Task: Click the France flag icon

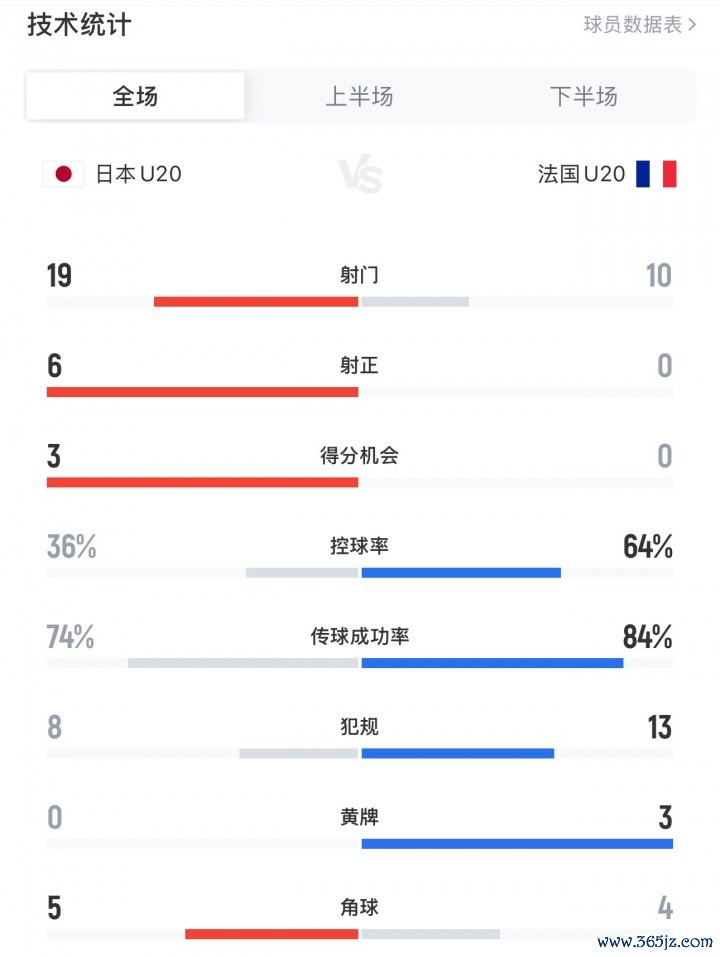Action: click(656, 174)
